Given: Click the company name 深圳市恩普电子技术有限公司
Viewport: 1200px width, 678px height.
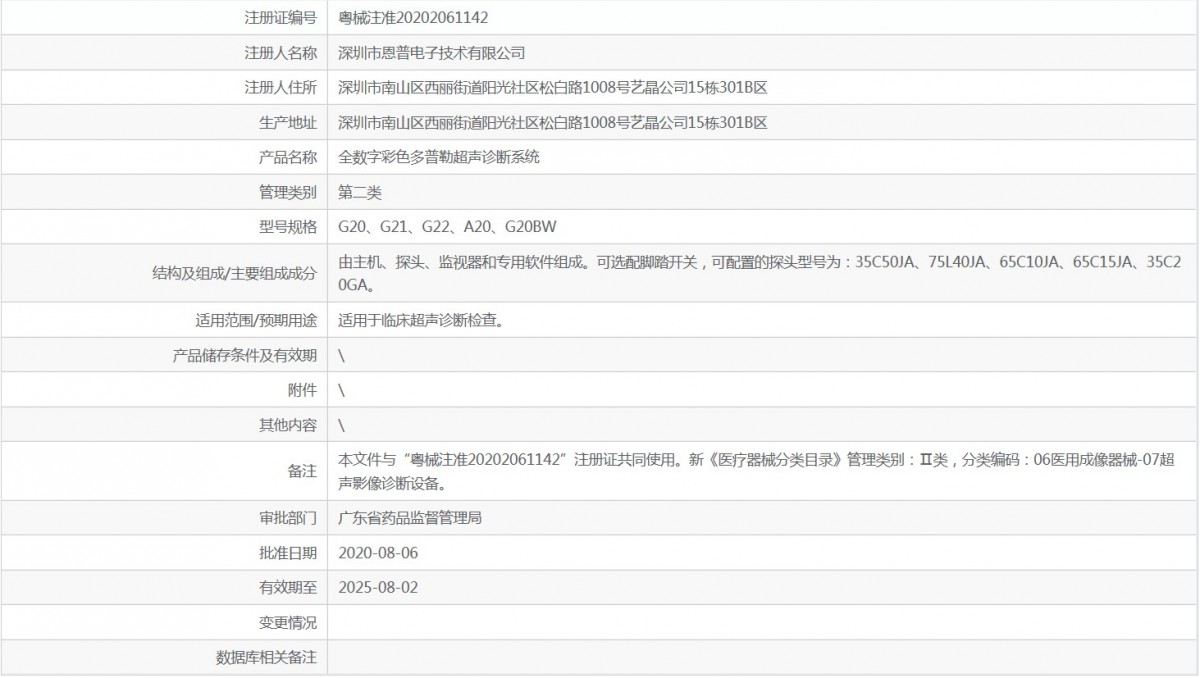Looking at the screenshot, I should (x=432, y=53).
